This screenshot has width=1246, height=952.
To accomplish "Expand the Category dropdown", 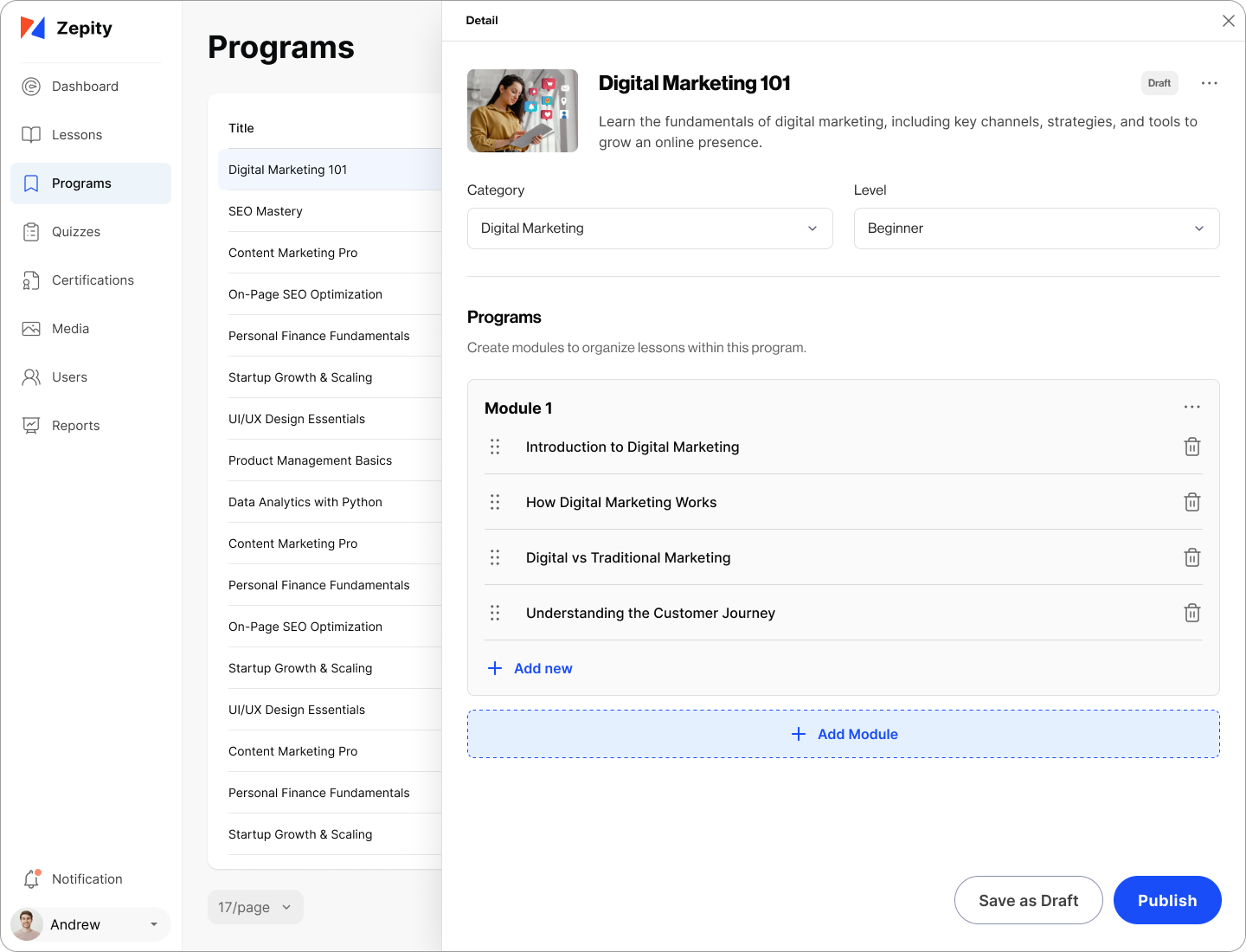I will (x=649, y=228).
